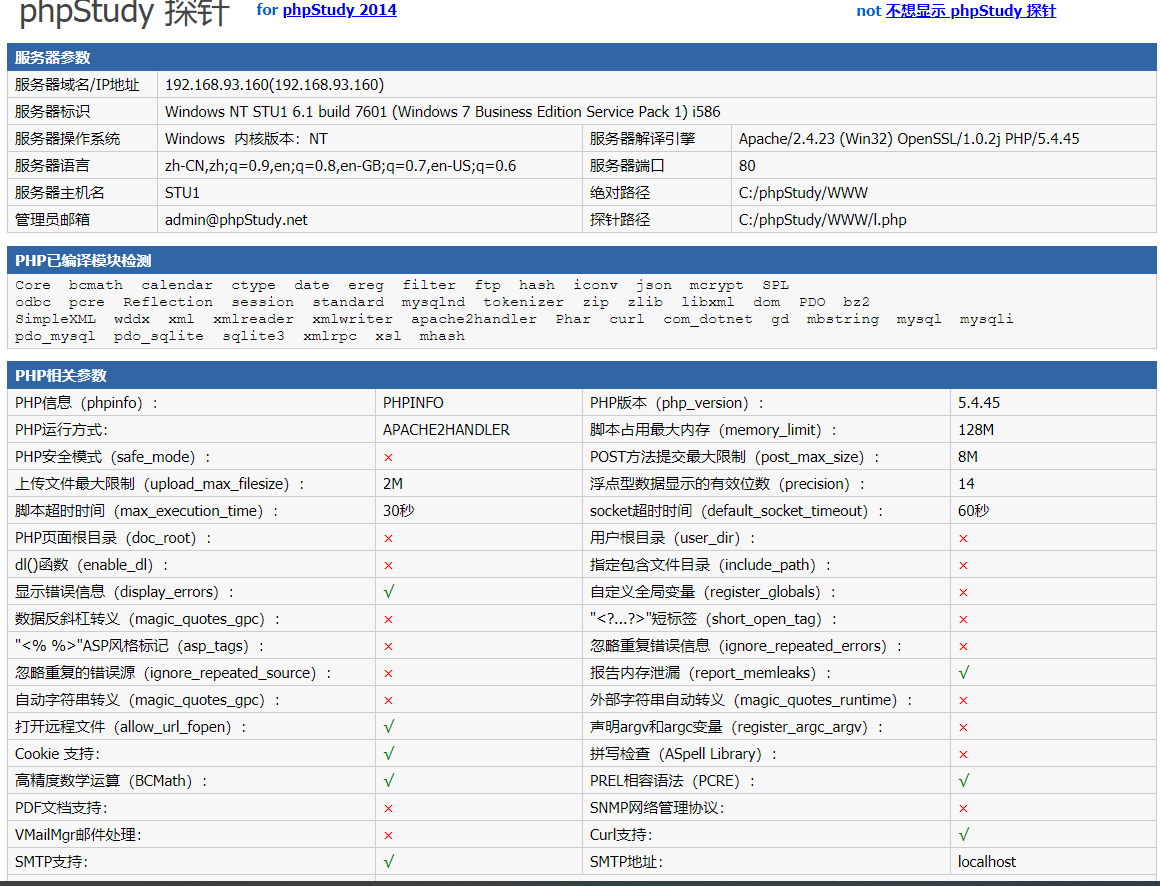Click the red cross for register_argc_argv
Viewport: 1160px width, 886px height.
(x=963, y=728)
